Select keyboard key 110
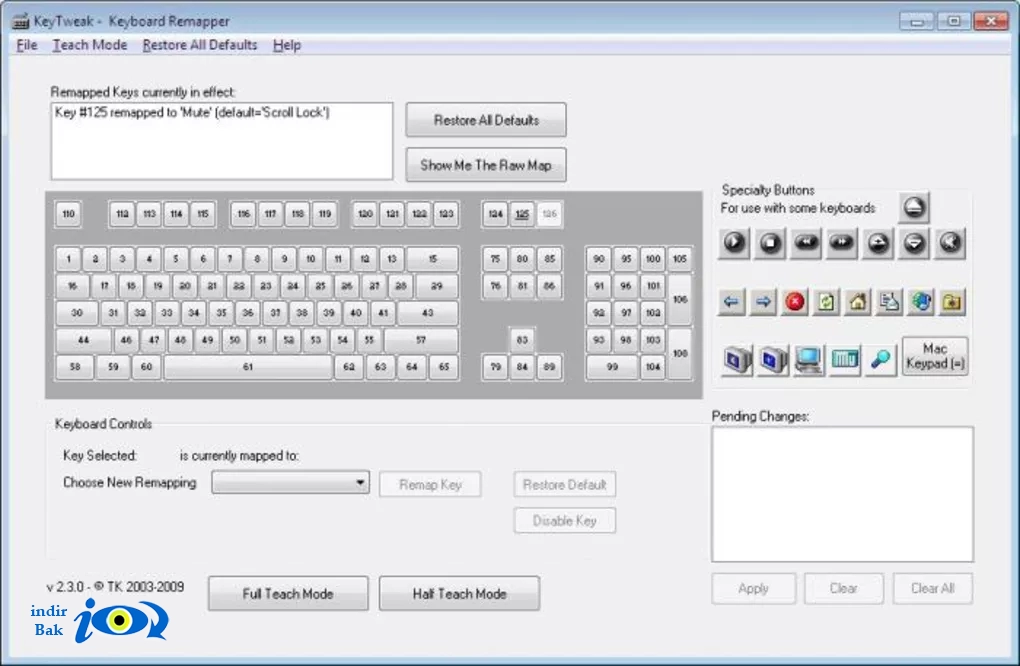Viewport: 1020px width, 666px height. [x=68, y=214]
